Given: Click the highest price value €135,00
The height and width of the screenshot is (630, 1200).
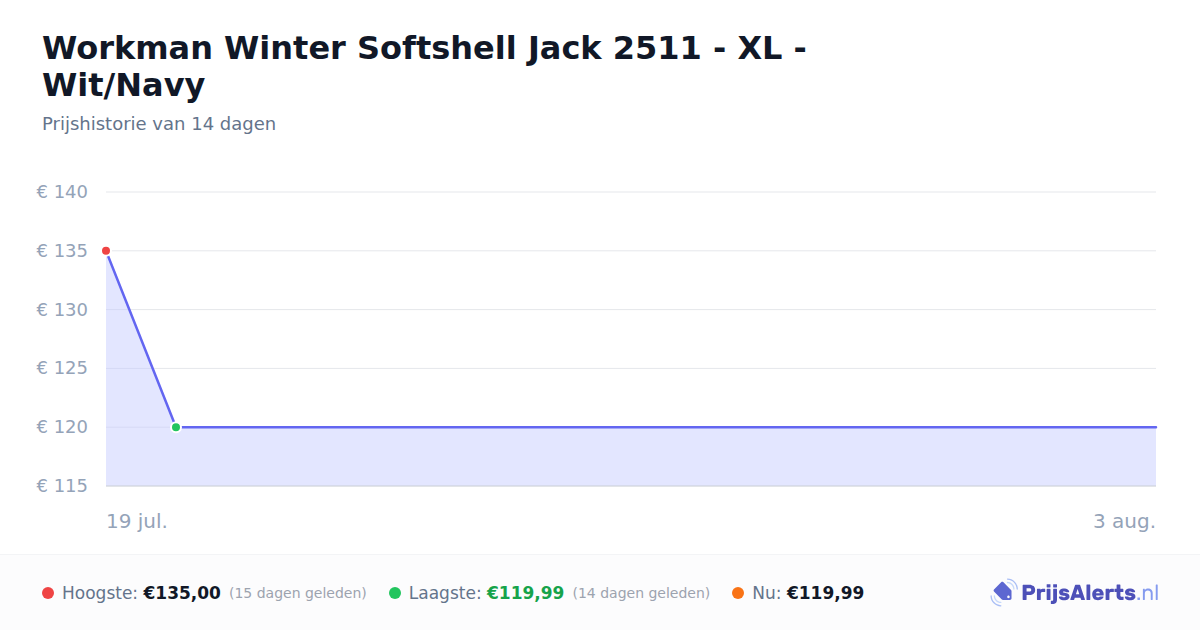Looking at the screenshot, I should tap(182, 593).
